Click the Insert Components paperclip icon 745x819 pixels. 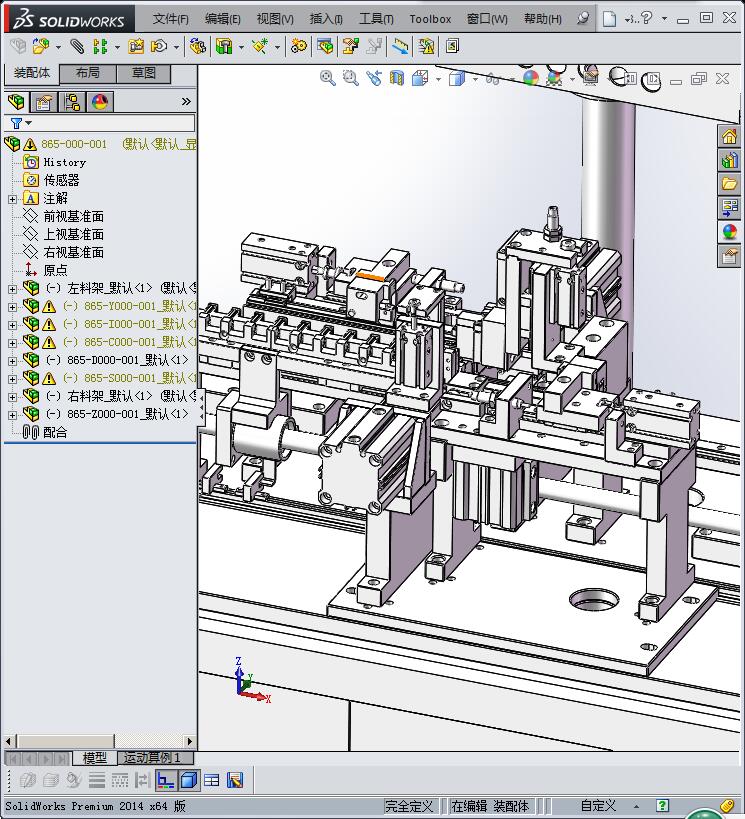point(77,46)
